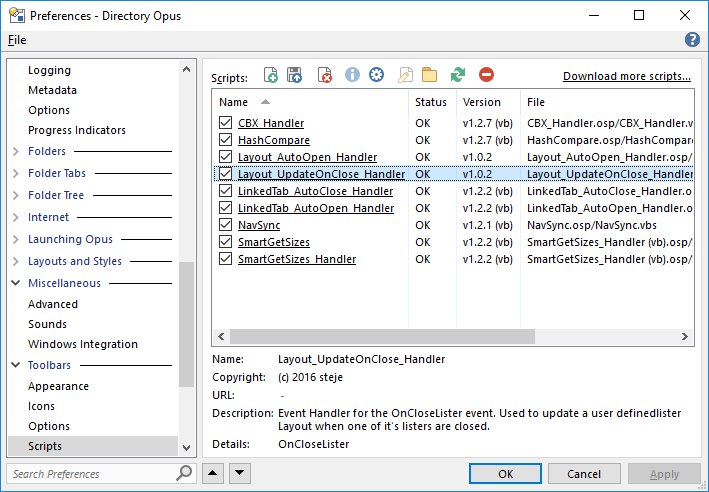
Task: Select the Scripts preferences page
Action: [93, 446]
